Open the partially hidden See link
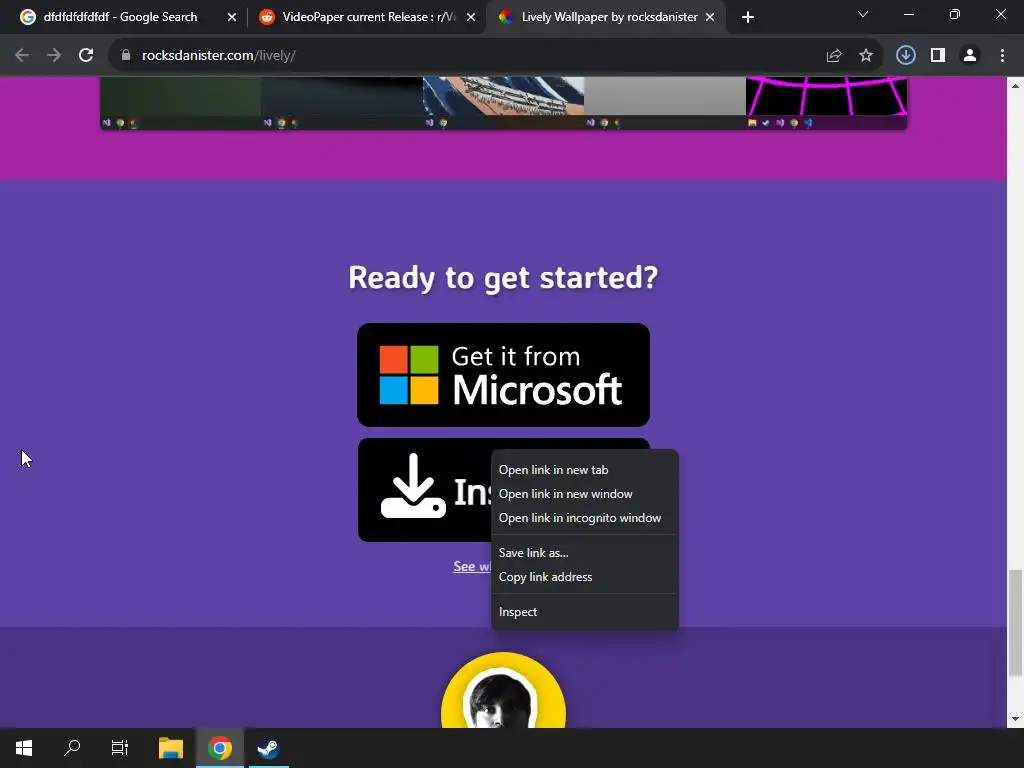 point(472,566)
